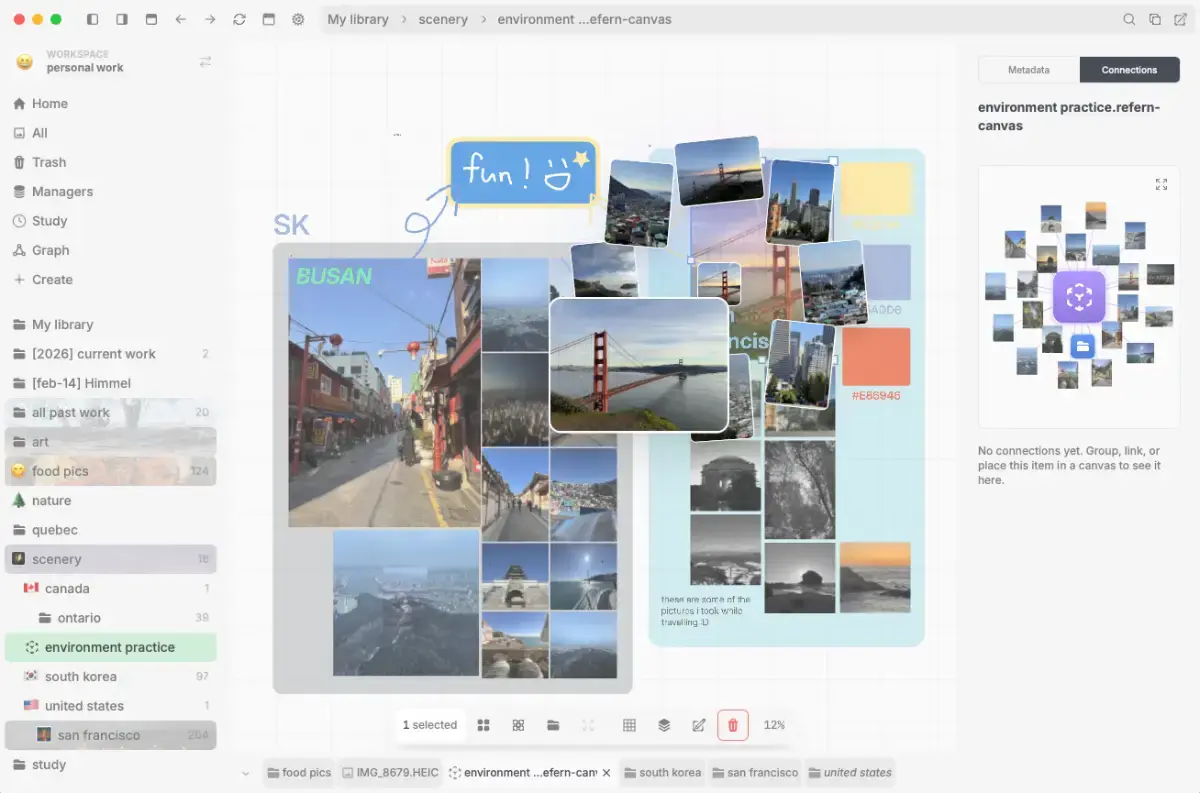Click the coral #E86946 color swatch
The width and height of the screenshot is (1200, 793).
(x=875, y=357)
